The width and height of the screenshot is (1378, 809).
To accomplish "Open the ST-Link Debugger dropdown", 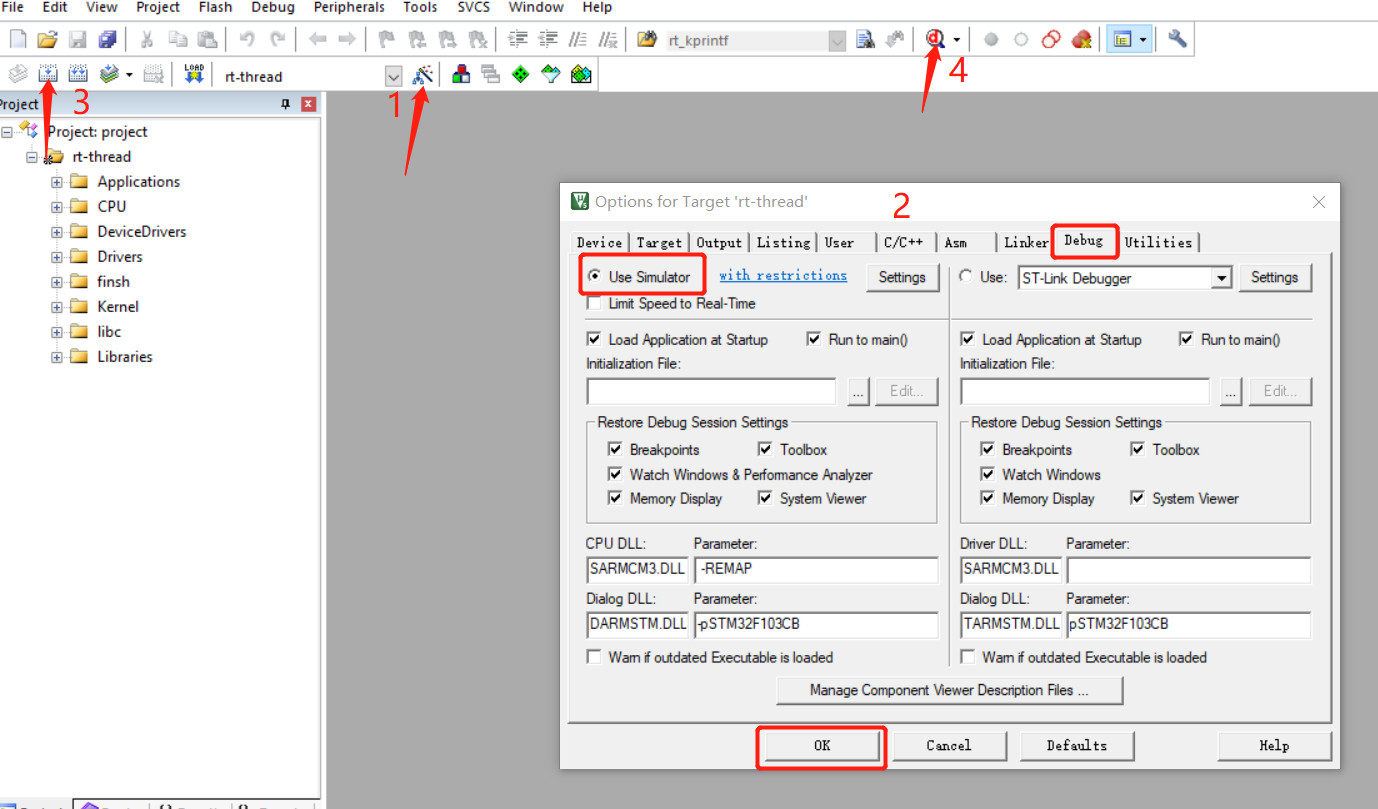I will [1221, 278].
